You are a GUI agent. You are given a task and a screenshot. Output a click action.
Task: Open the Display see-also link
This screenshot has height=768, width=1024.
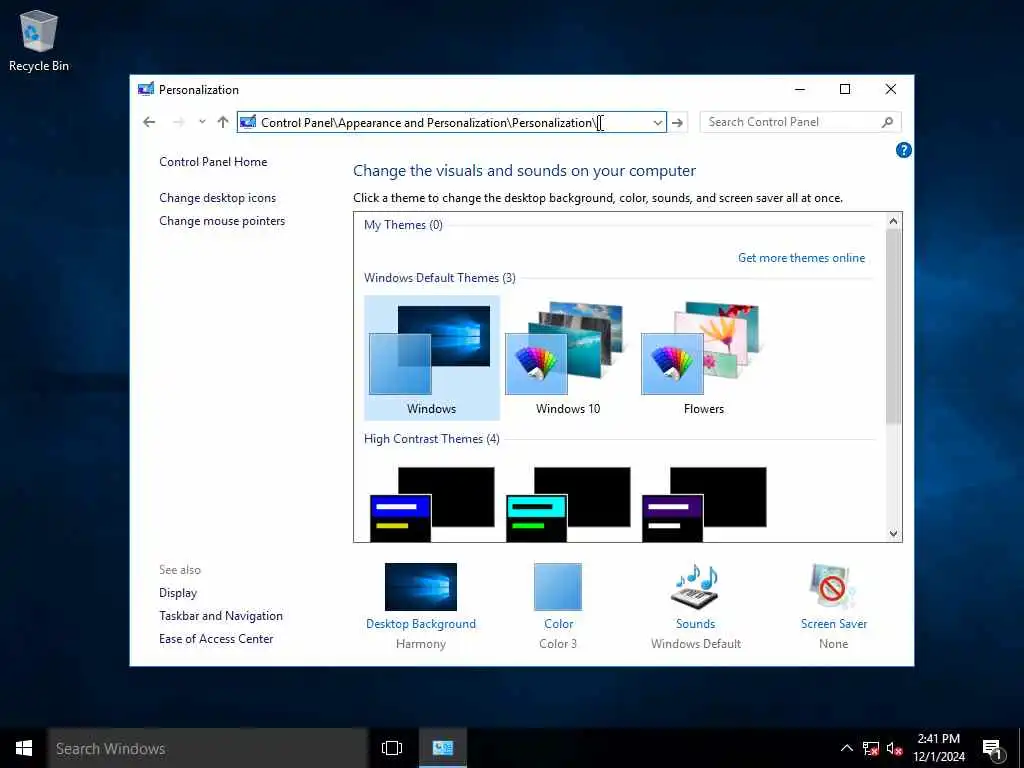pos(178,593)
